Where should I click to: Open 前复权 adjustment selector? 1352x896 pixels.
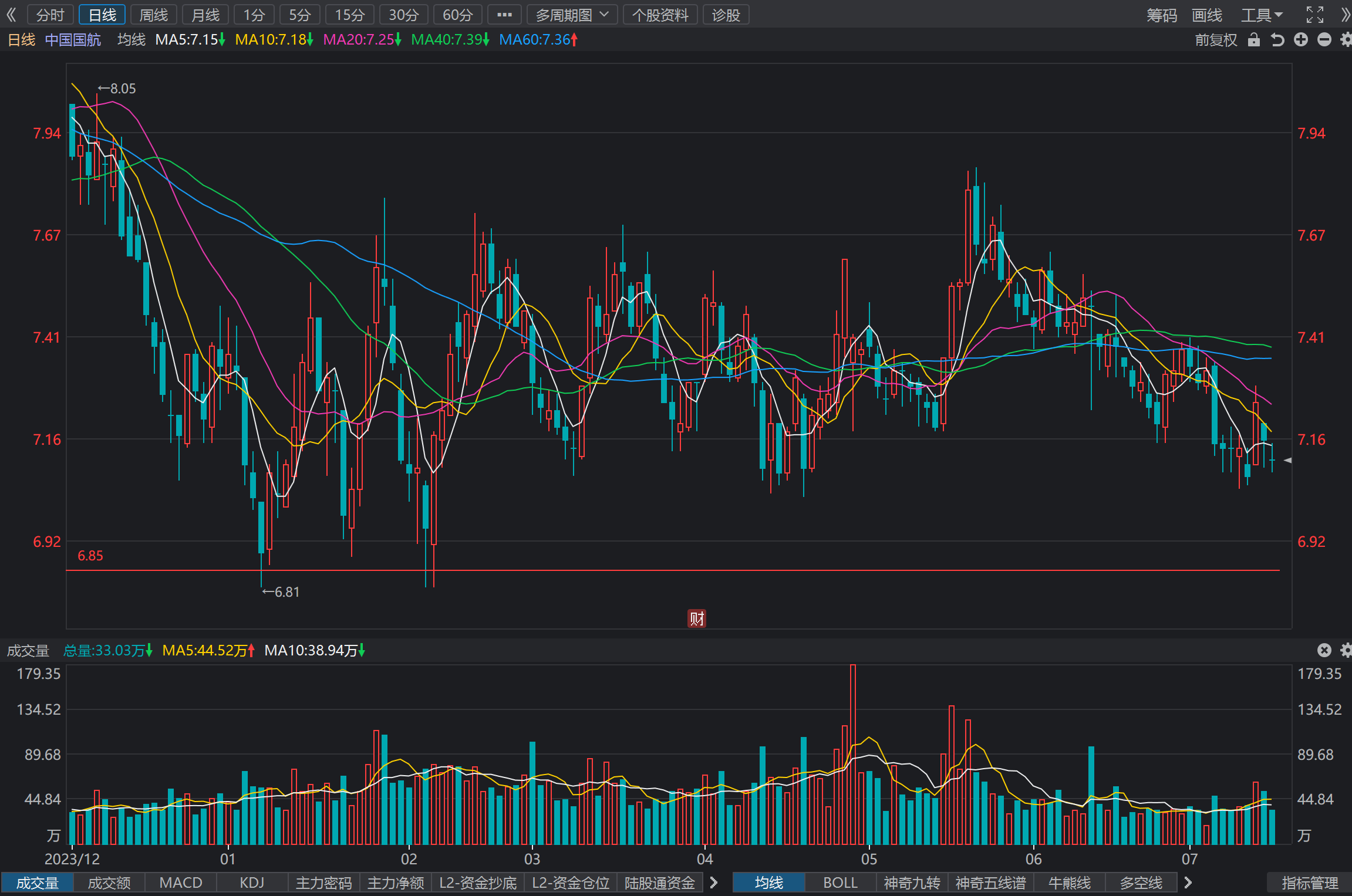pyautogui.click(x=1216, y=39)
